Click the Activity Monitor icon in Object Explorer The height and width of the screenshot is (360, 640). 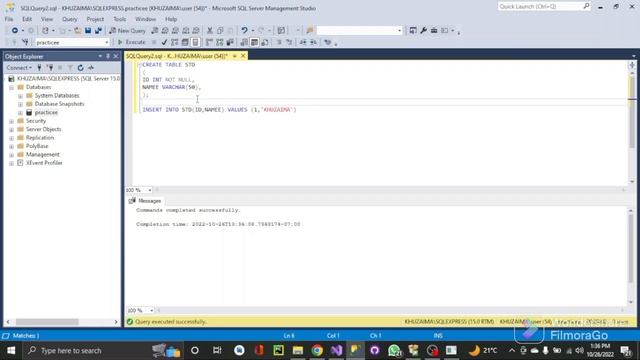[91, 68]
